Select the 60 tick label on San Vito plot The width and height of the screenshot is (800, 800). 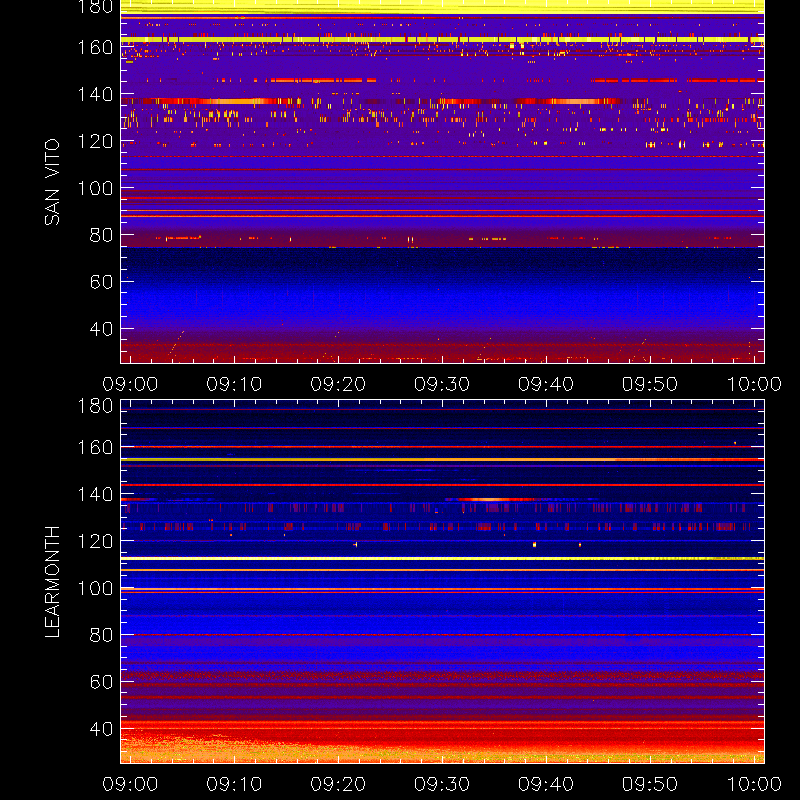102,282
